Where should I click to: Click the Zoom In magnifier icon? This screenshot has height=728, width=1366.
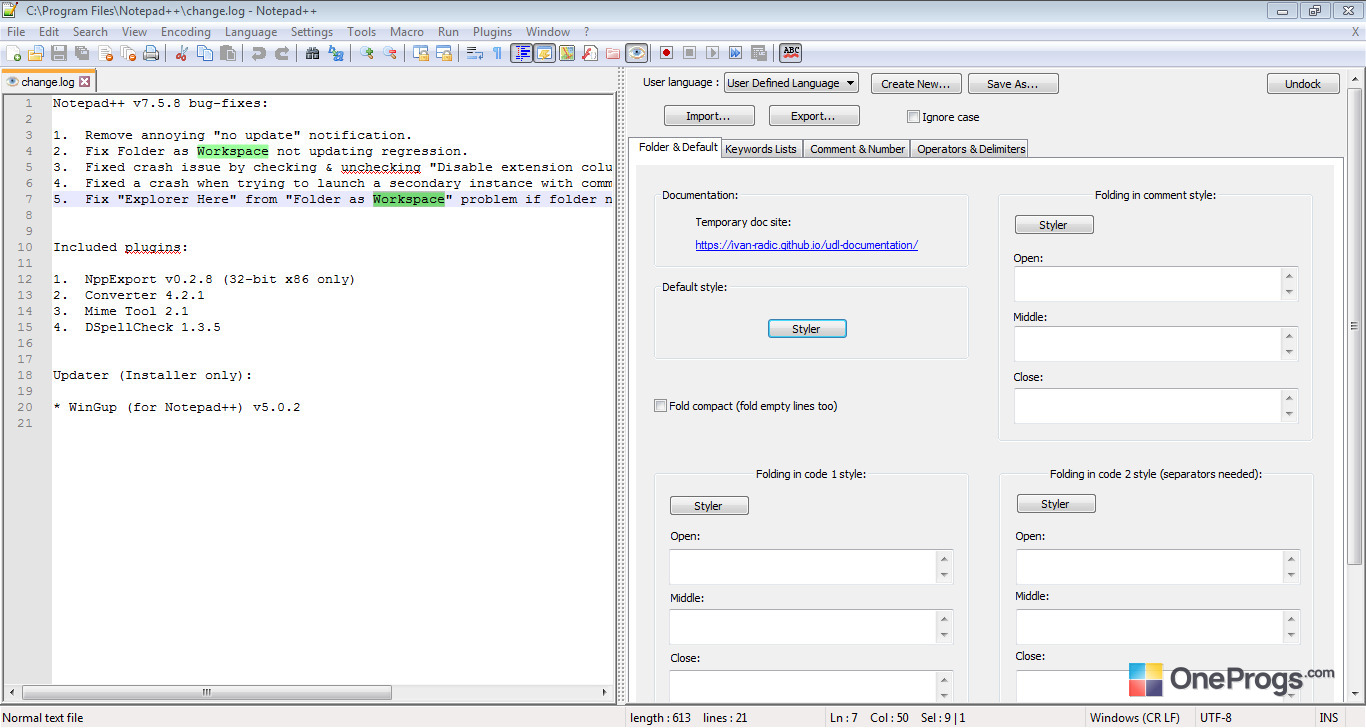[x=366, y=53]
